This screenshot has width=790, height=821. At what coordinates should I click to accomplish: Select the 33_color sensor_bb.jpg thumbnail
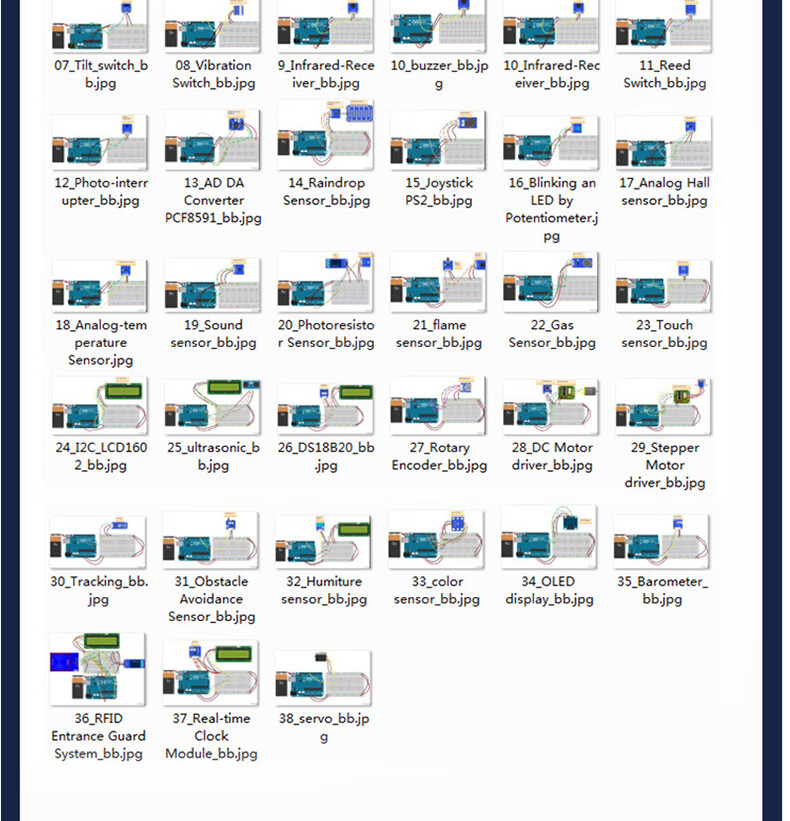pos(436,540)
